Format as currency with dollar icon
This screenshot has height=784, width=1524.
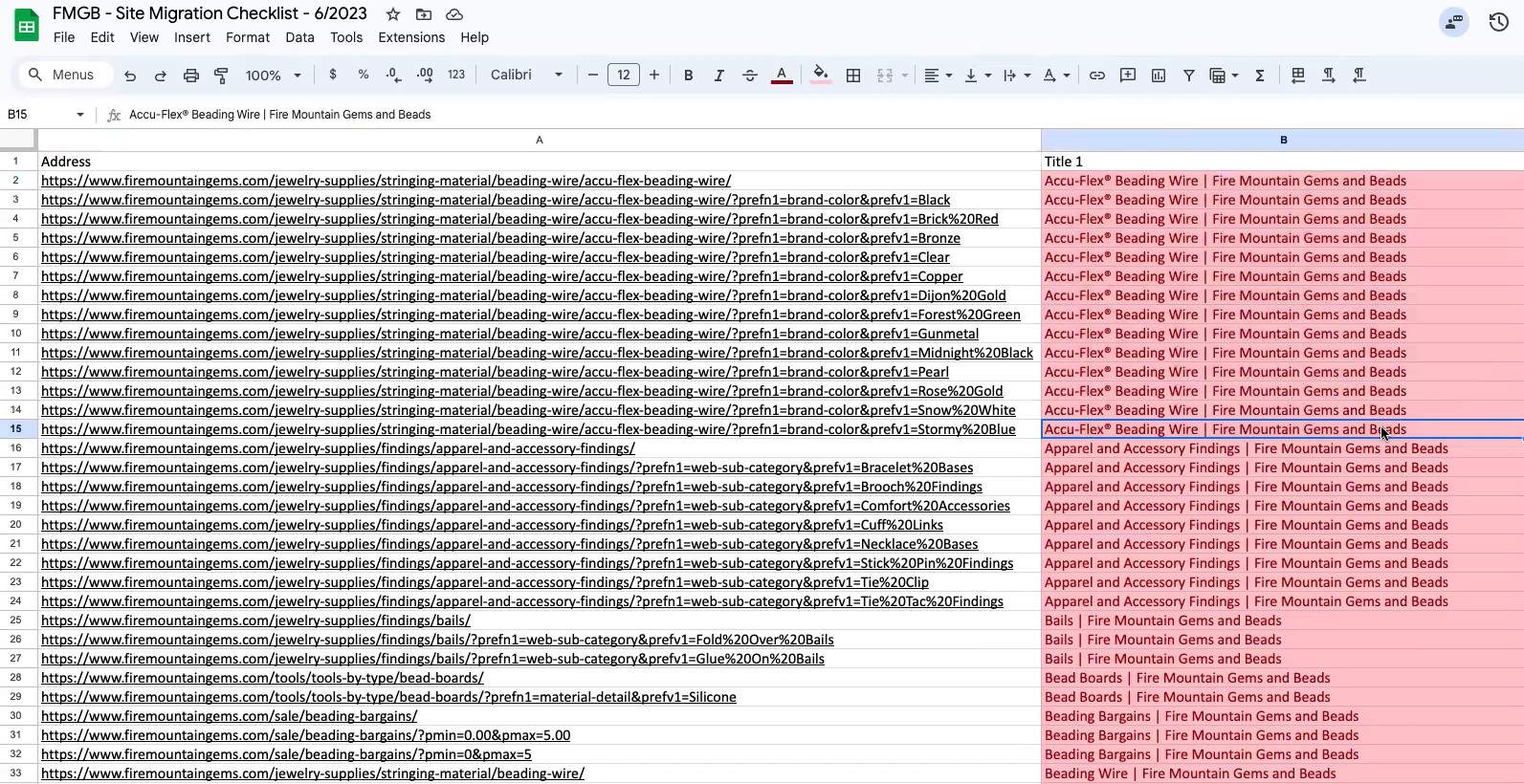[x=333, y=75]
